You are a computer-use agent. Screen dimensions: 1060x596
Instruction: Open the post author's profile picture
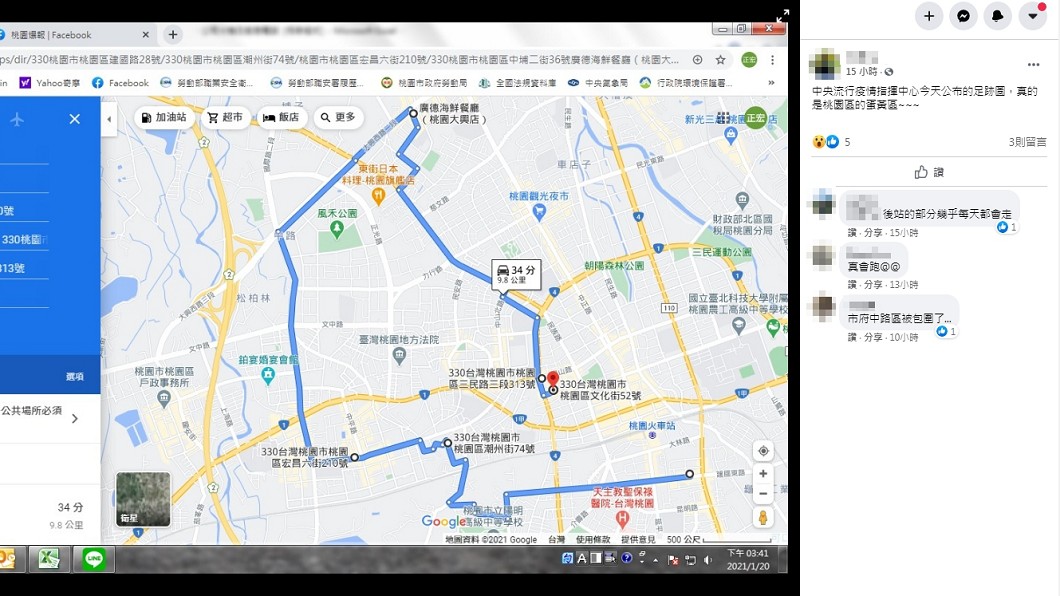pos(825,65)
